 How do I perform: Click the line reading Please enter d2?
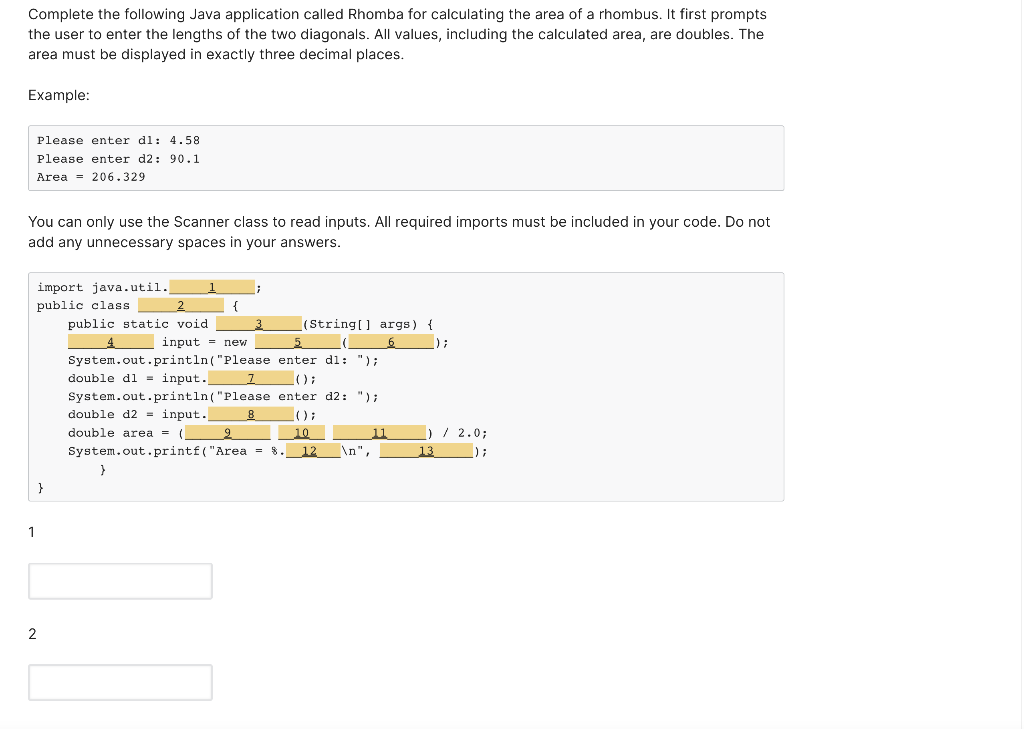118,158
